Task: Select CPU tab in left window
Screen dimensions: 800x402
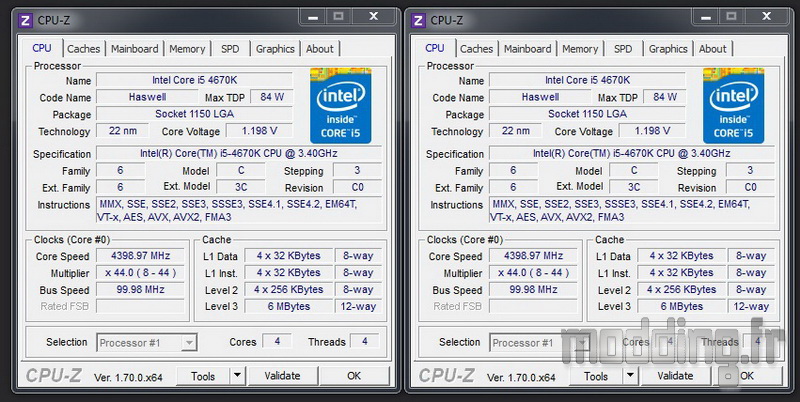Action: pos(42,48)
